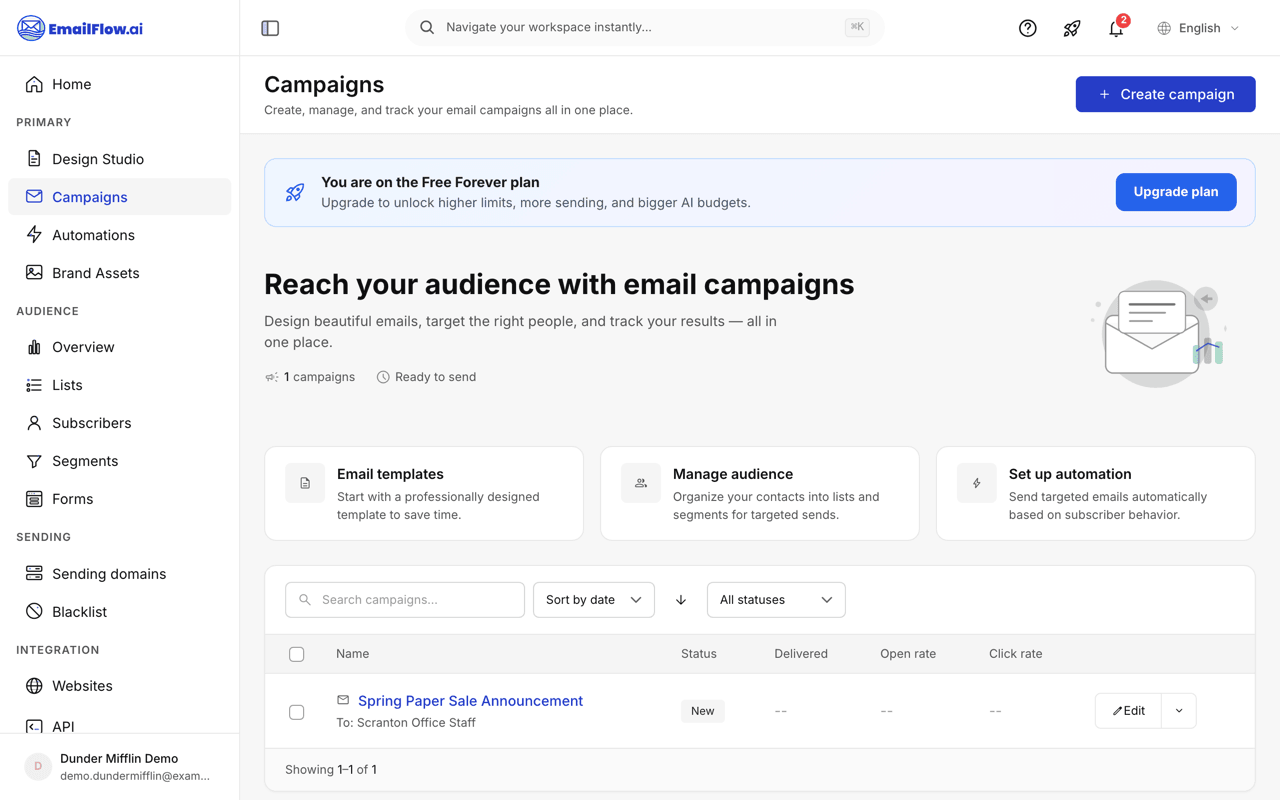Go to Campaigns in the sidebar

pyautogui.click(x=120, y=197)
